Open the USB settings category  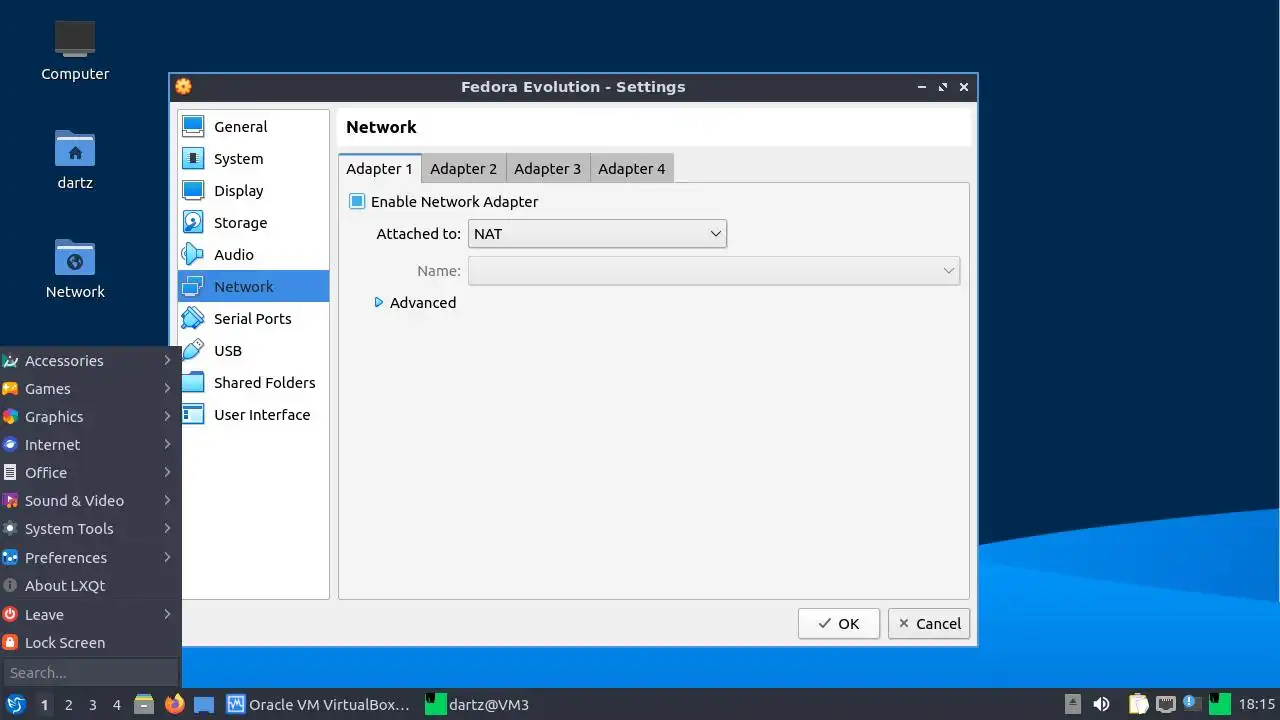coord(253,351)
